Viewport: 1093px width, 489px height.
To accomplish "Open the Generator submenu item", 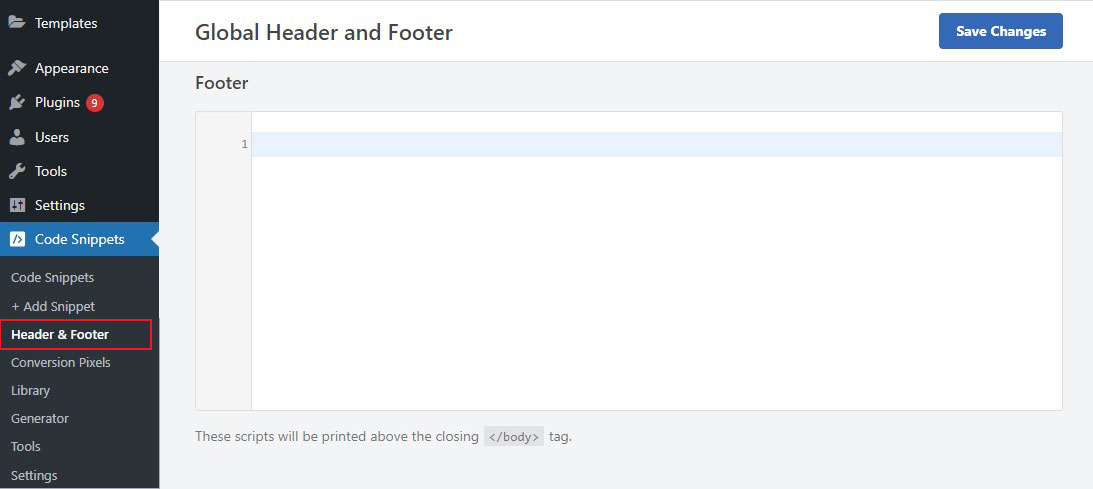I will 40,419.
